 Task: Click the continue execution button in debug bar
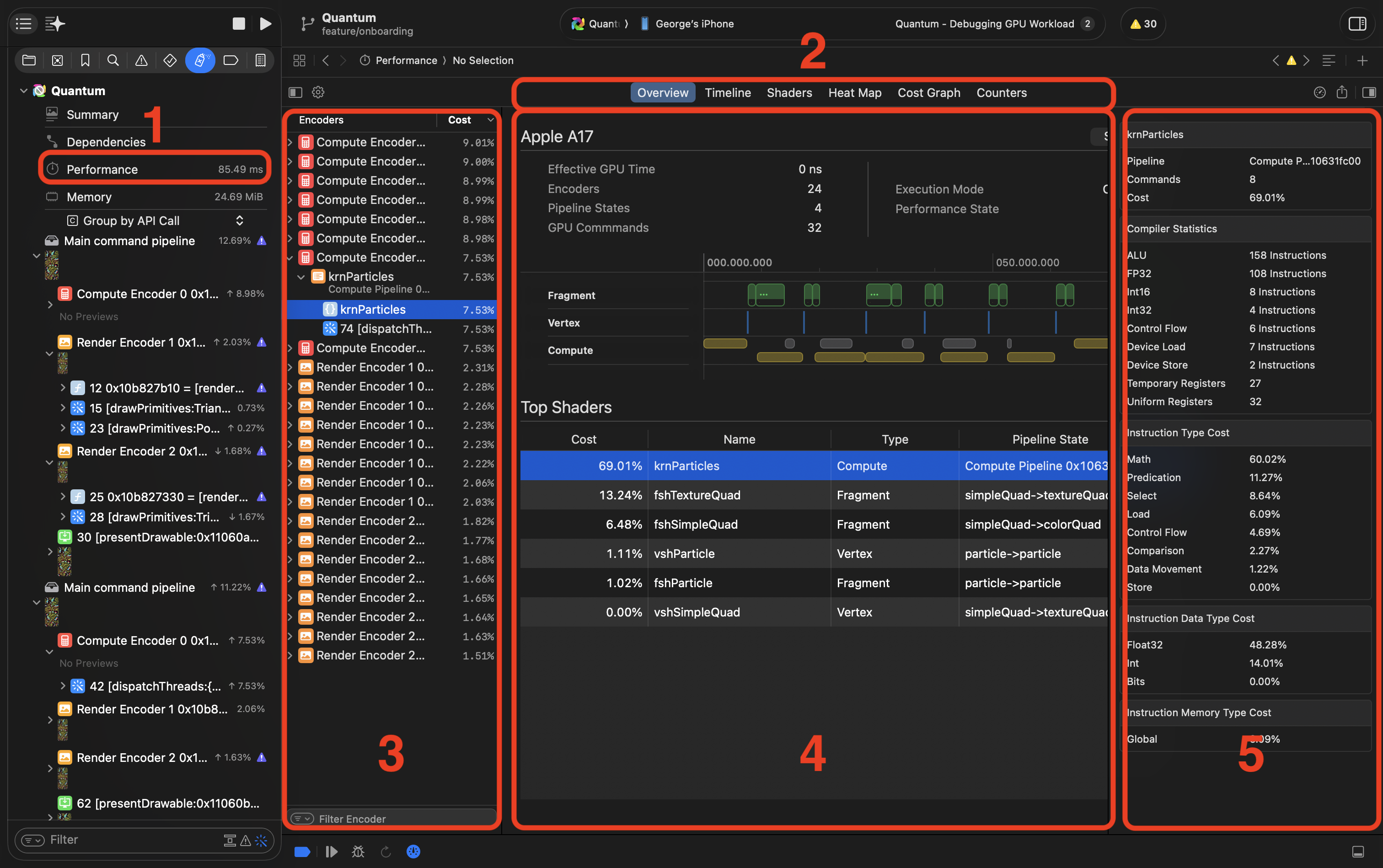[331, 852]
